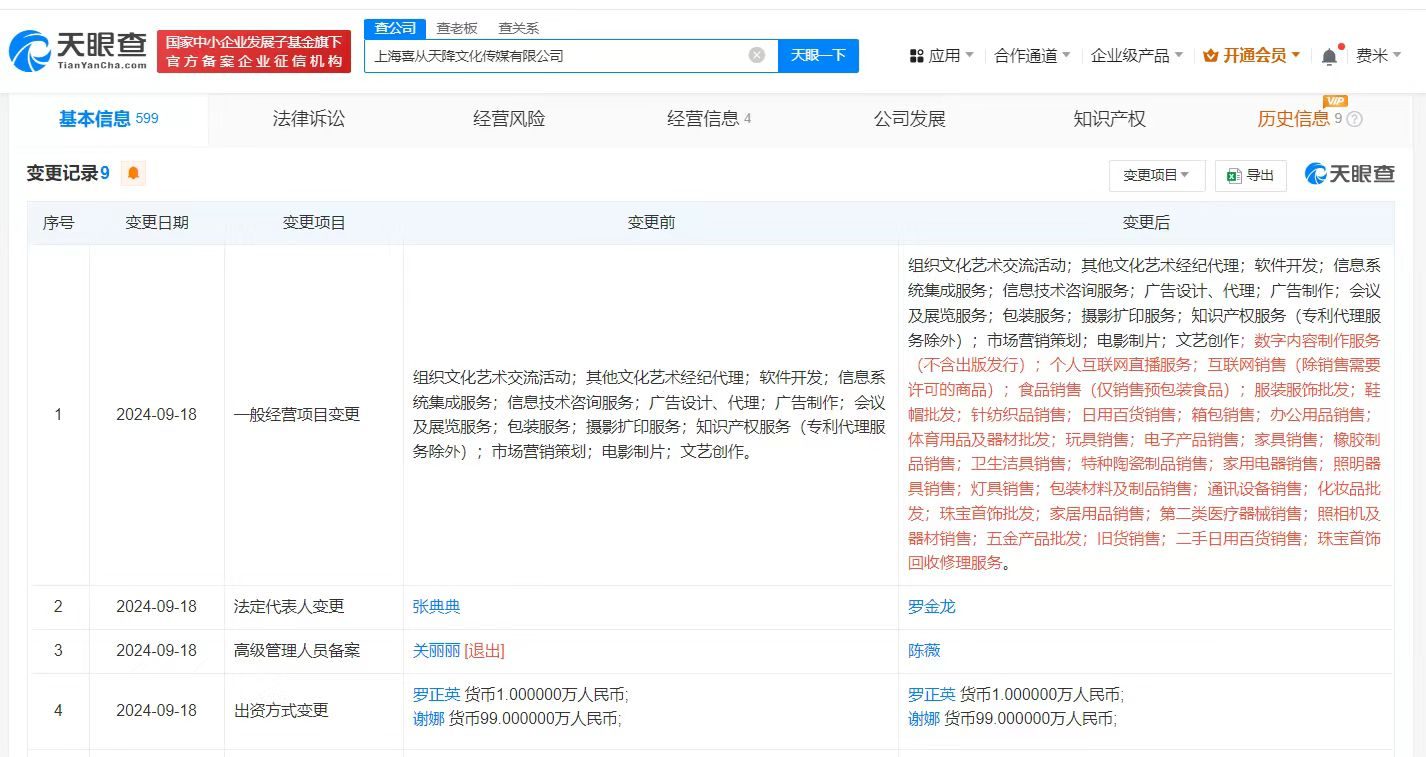Click the grid icon next to 应用
The height and width of the screenshot is (757, 1426).
point(917,55)
